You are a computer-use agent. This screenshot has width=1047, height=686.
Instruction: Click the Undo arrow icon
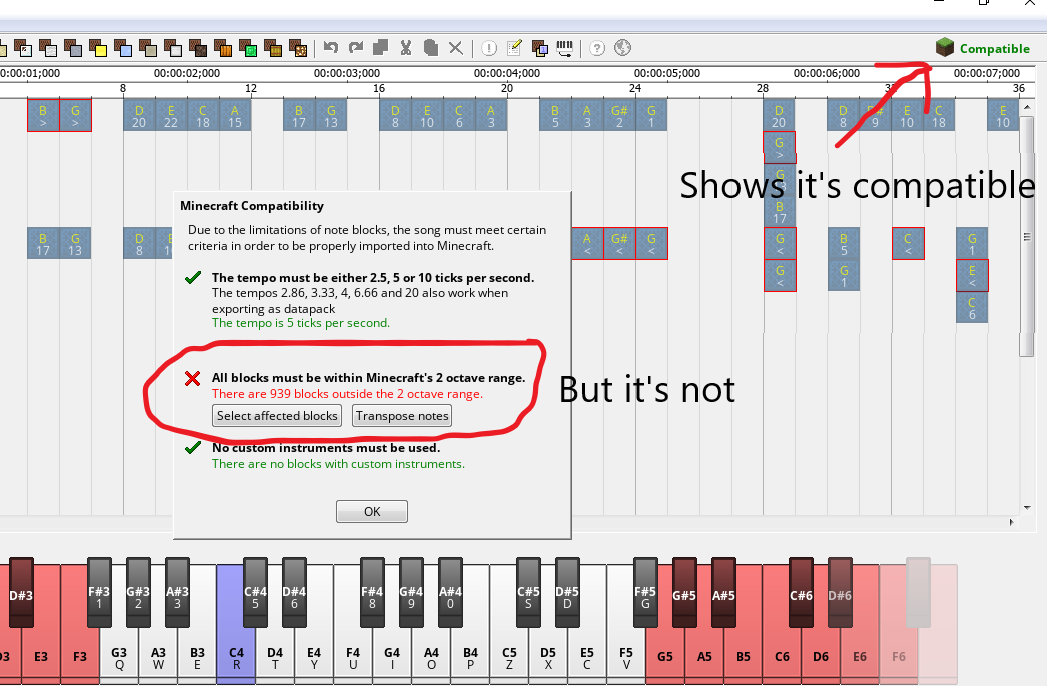coord(332,47)
